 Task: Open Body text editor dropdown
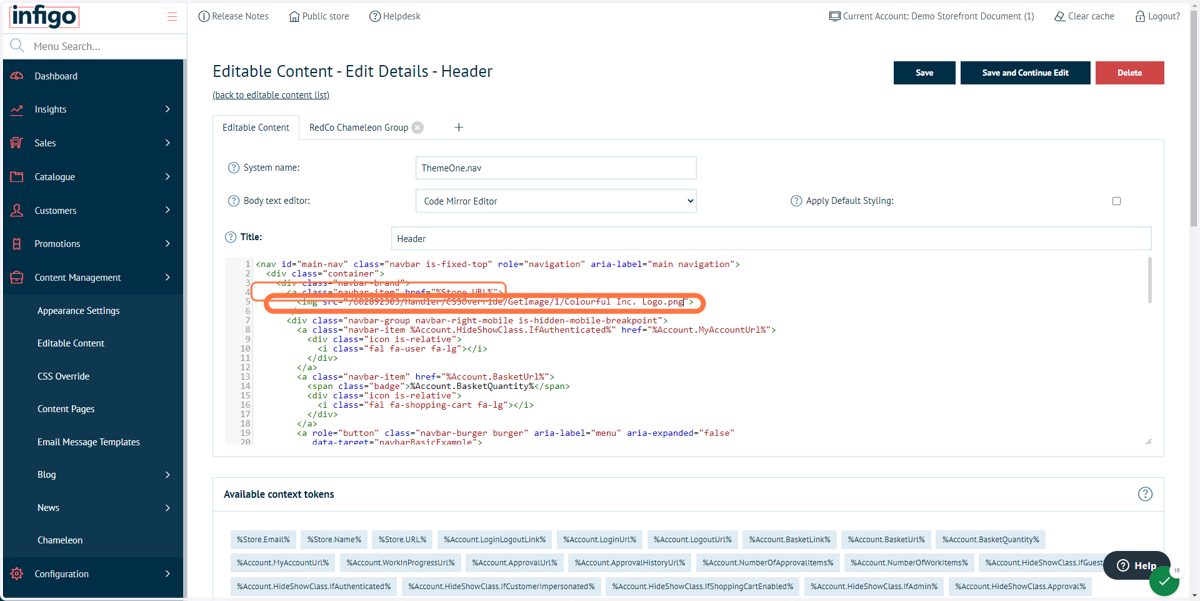556,201
